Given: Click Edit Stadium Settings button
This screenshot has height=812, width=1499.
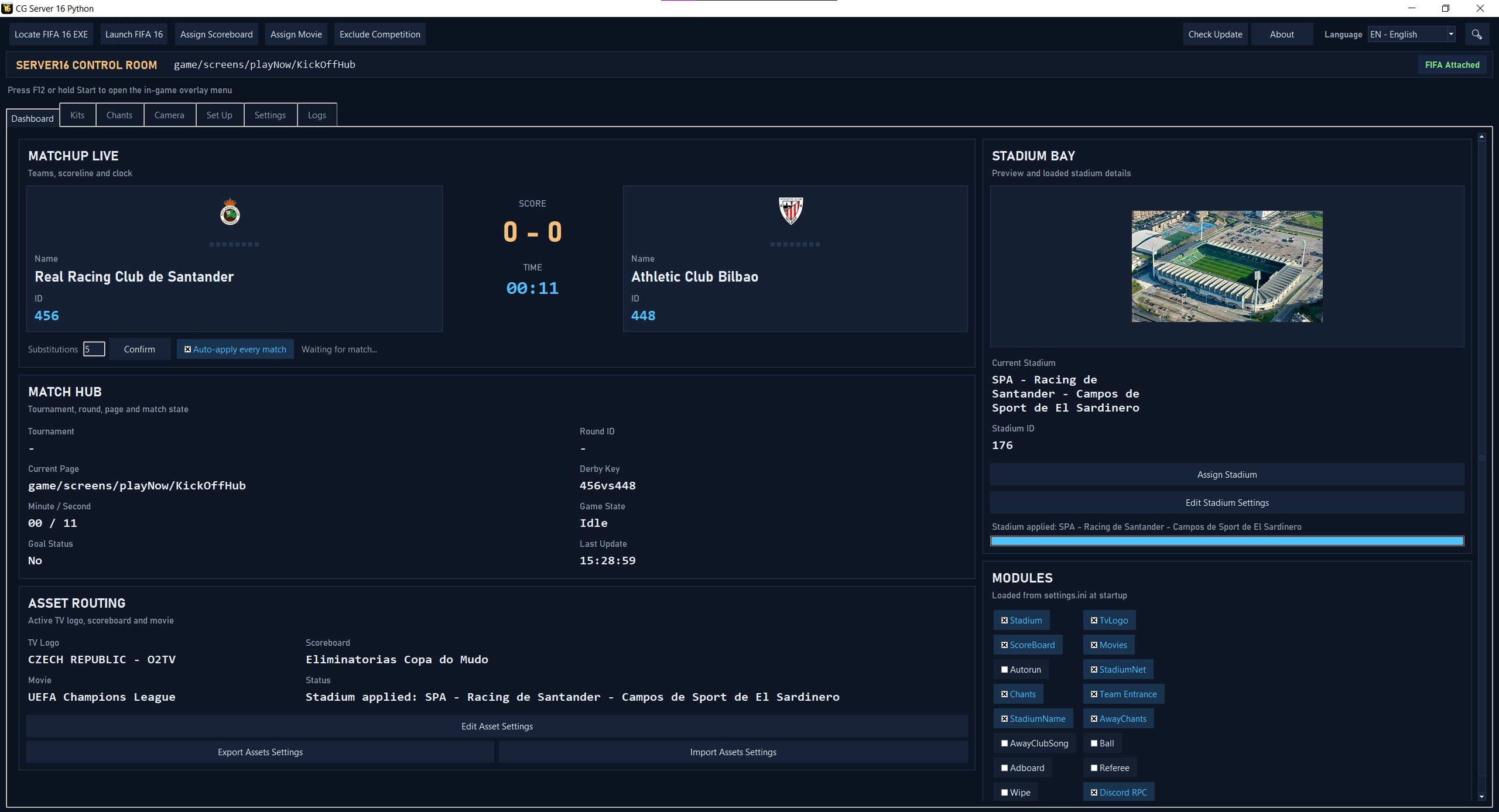Looking at the screenshot, I should [1227, 503].
